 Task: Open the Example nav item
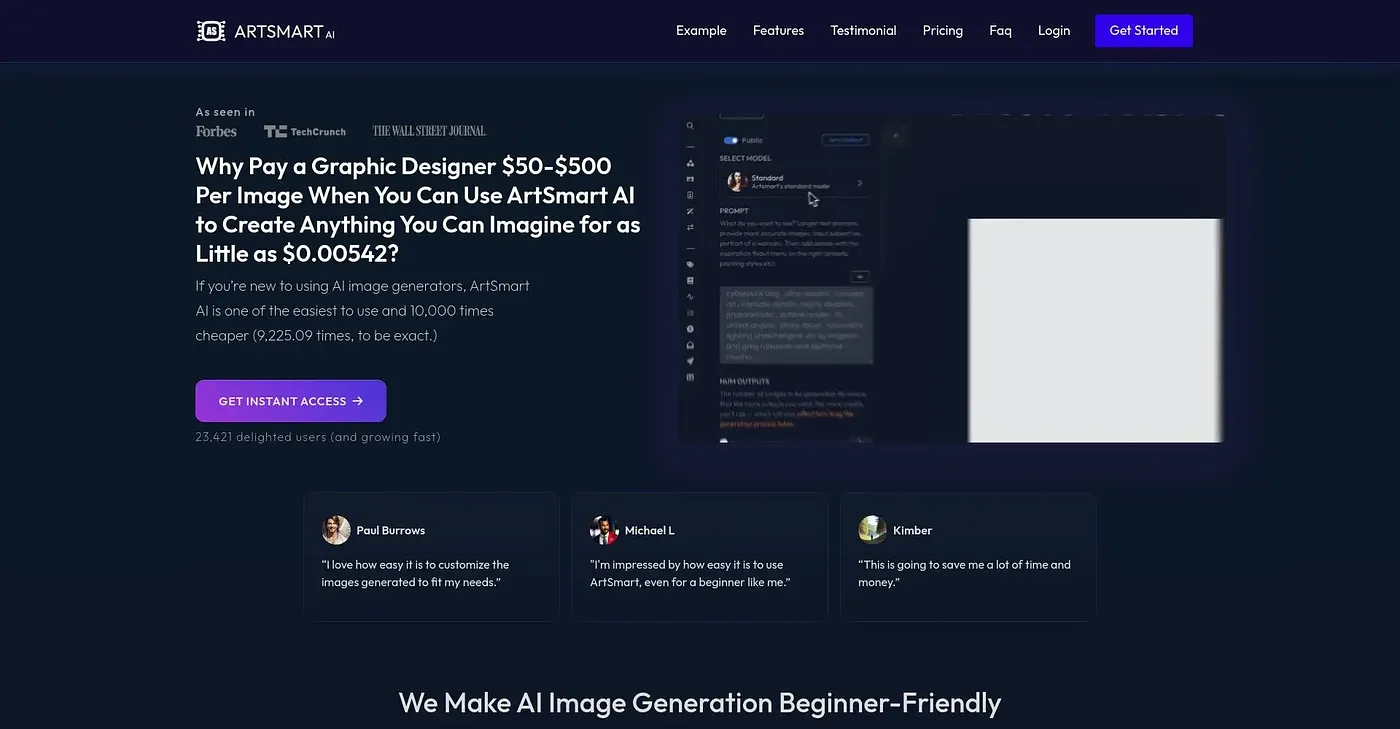(701, 31)
